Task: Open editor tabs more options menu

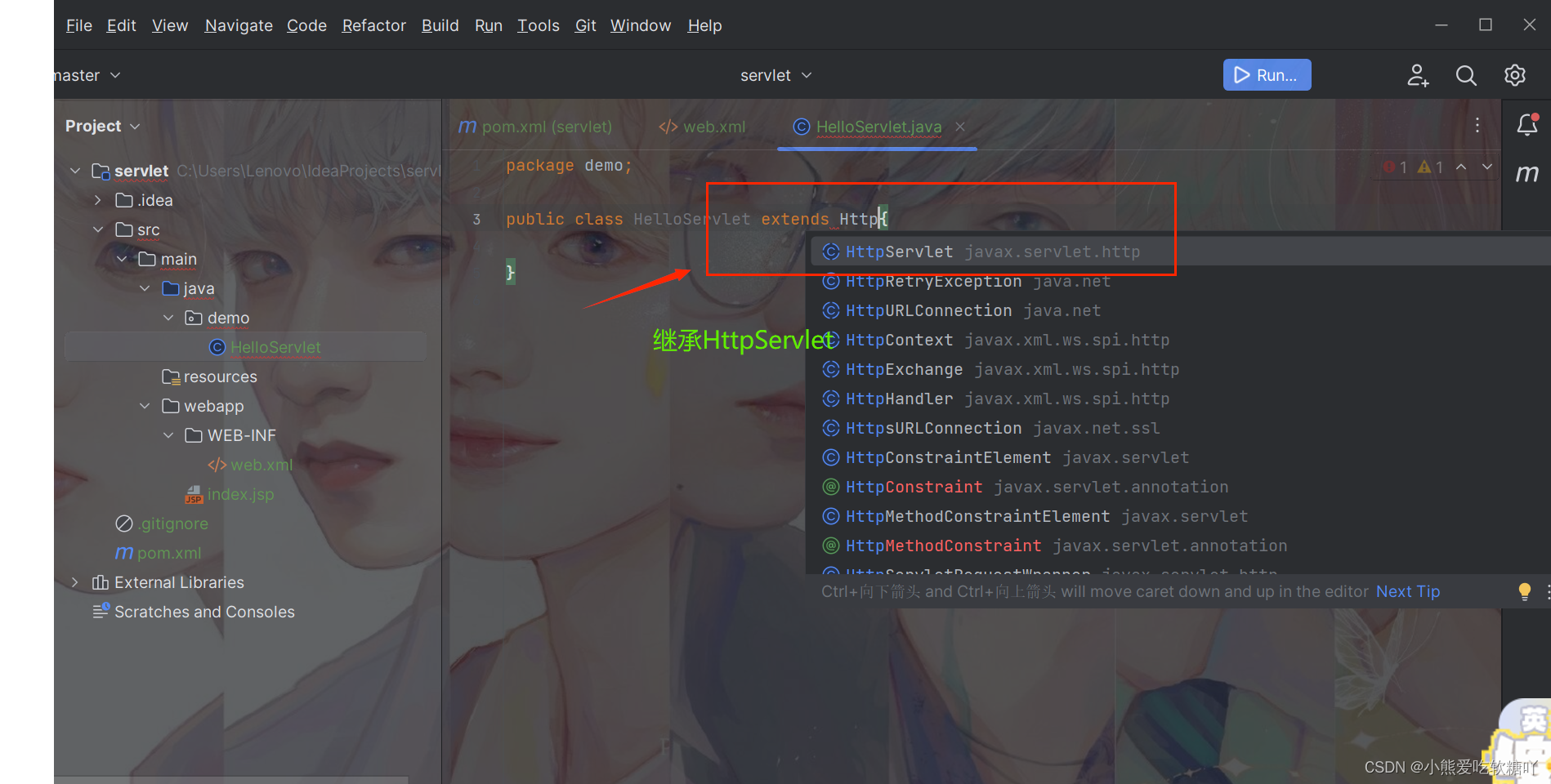Action: [1477, 125]
